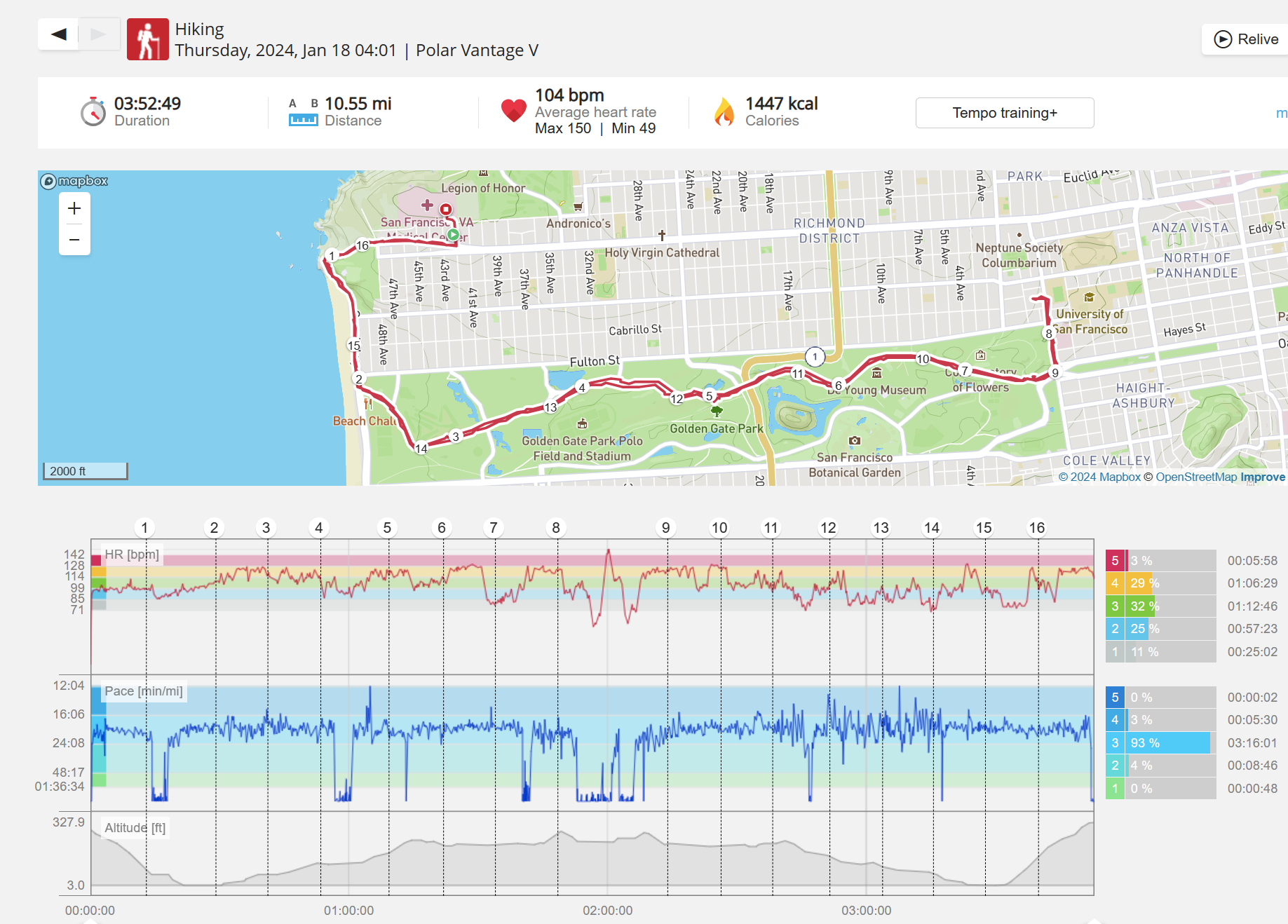Image resolution: width=1288 pixels, height=924 pixels.
Task: Click the calories flame icon
Action: [x=724, y=112]
